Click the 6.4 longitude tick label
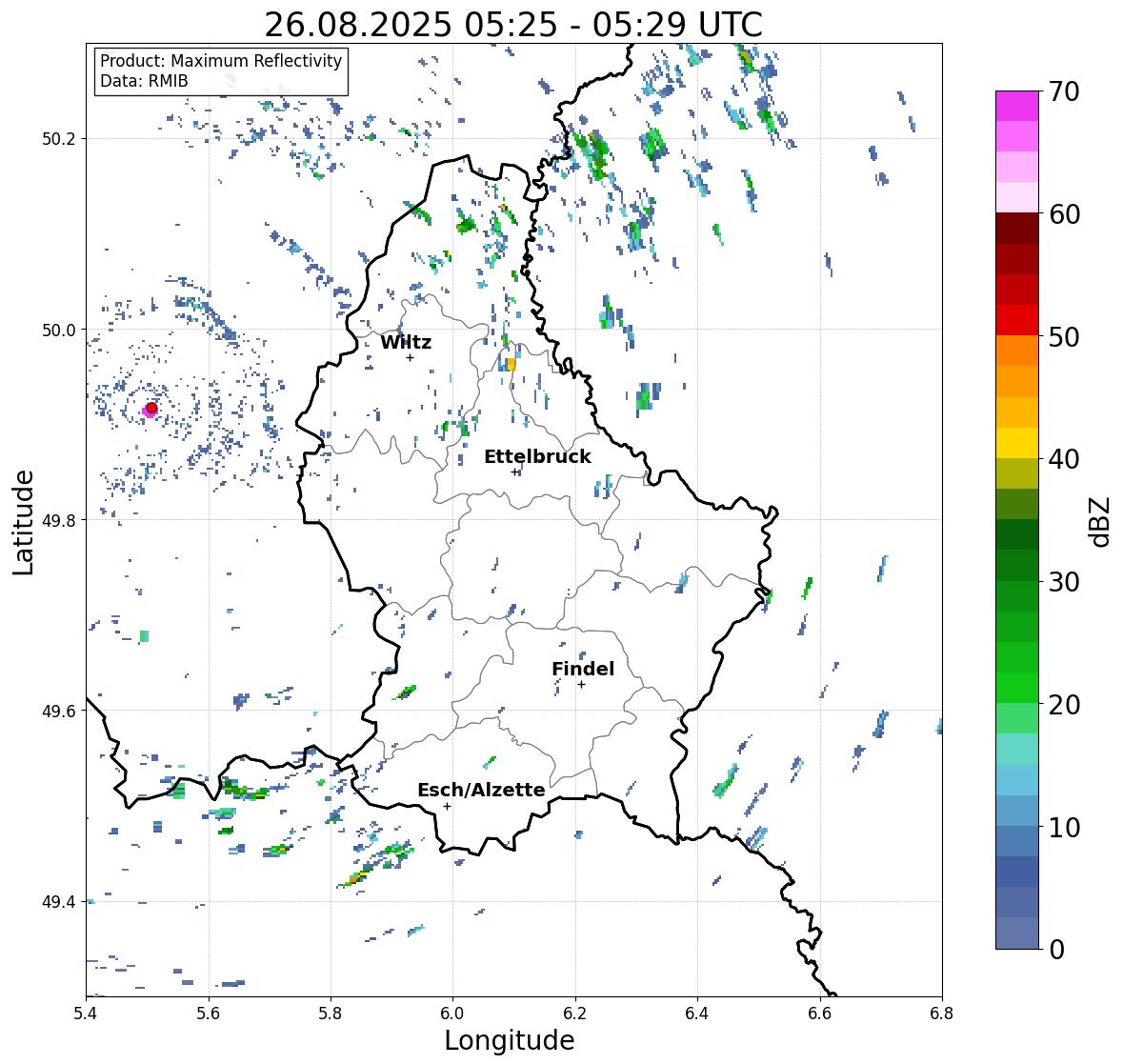The height and width of the screenshot is (1064, 1123). click(697, 1014)
